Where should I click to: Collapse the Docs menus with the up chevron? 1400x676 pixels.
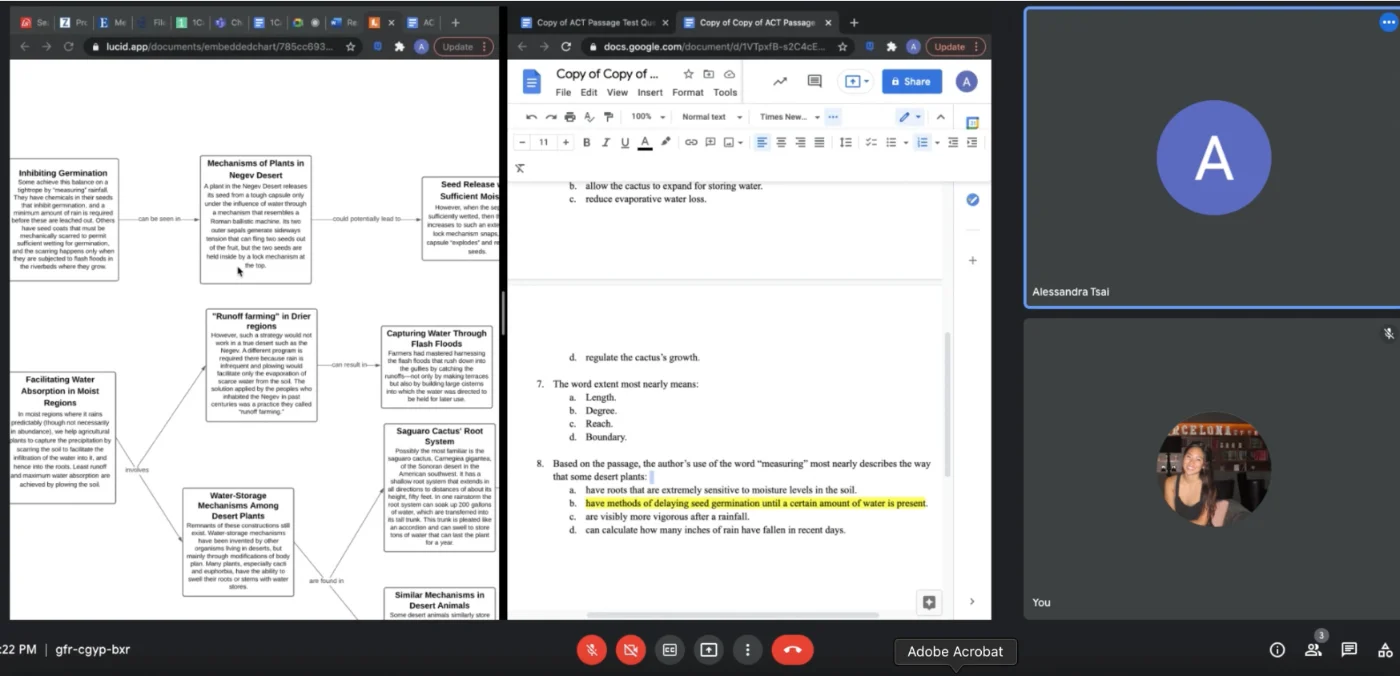940,117
